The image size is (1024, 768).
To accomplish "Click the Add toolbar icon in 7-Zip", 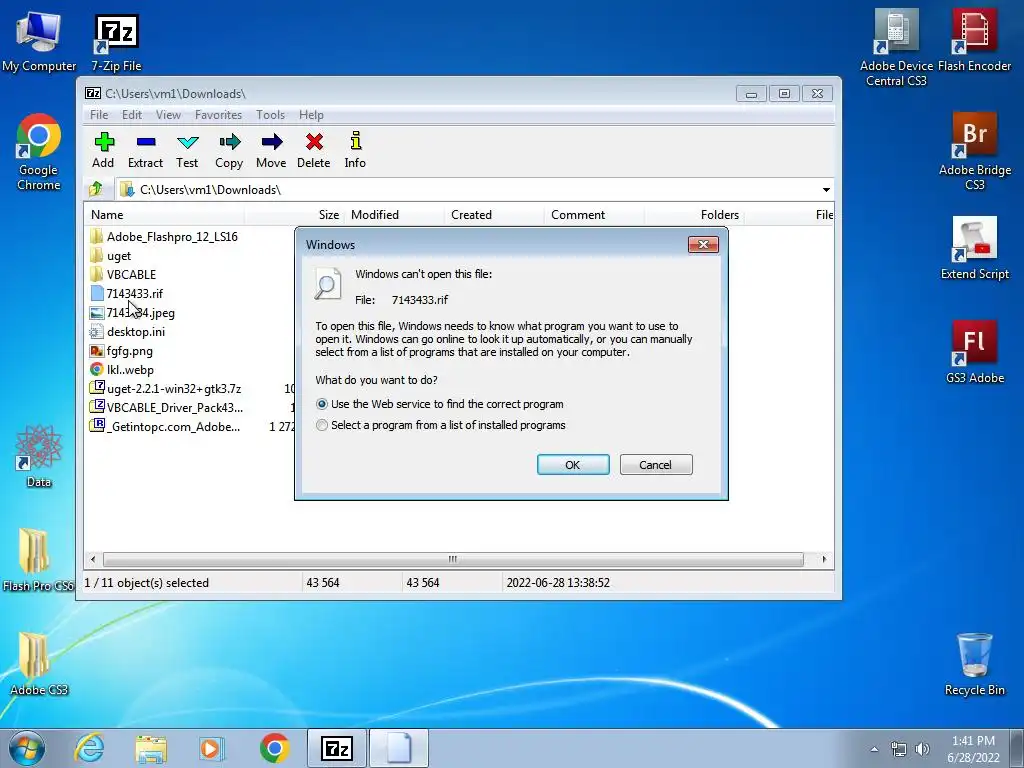I will tap(103, 150).
